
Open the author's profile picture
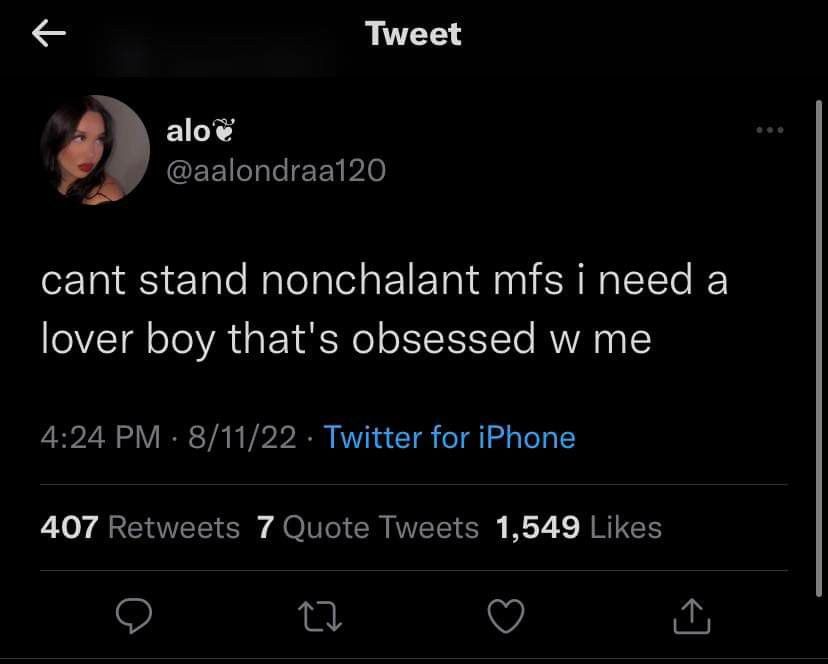point(95,150)
